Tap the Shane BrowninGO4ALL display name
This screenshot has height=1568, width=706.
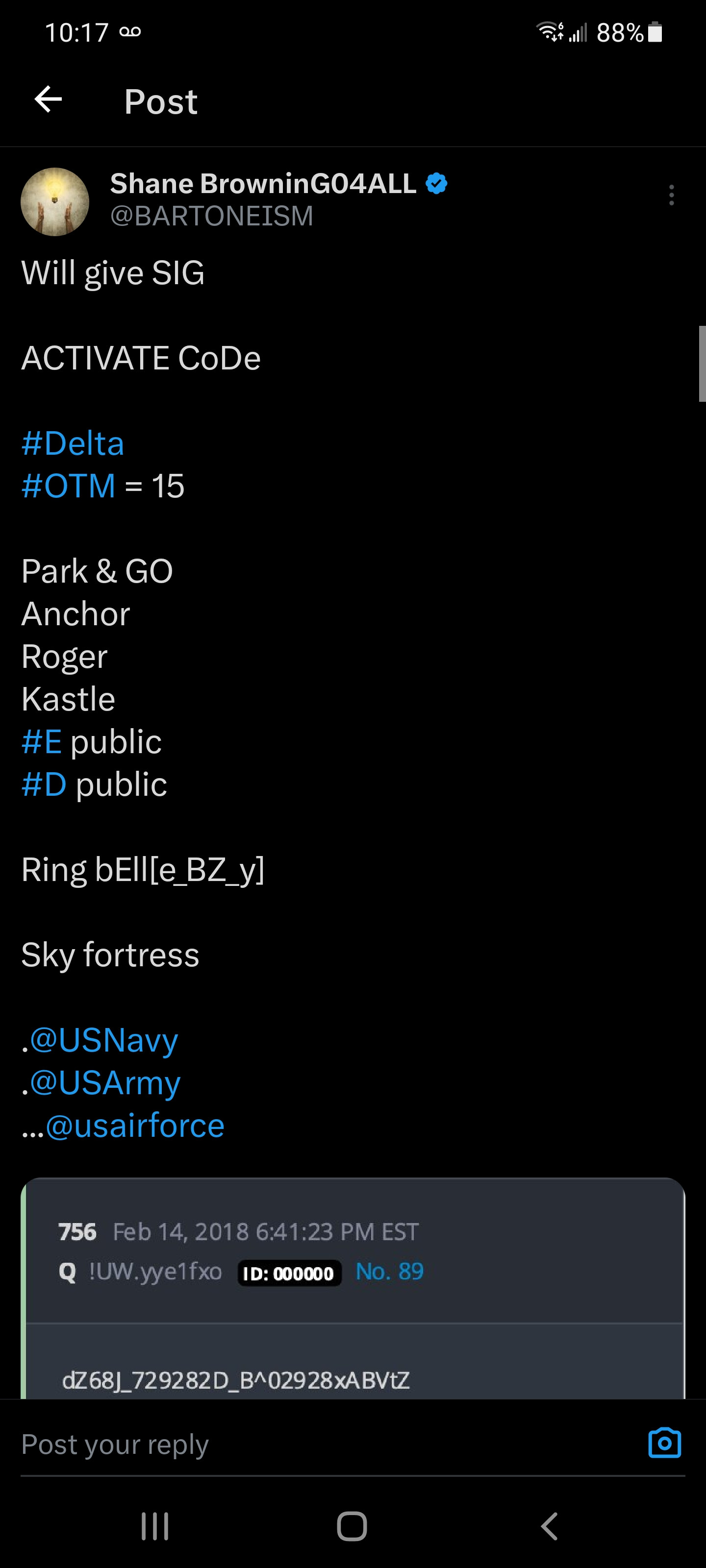pyautogui.click(x=262, y=183)
